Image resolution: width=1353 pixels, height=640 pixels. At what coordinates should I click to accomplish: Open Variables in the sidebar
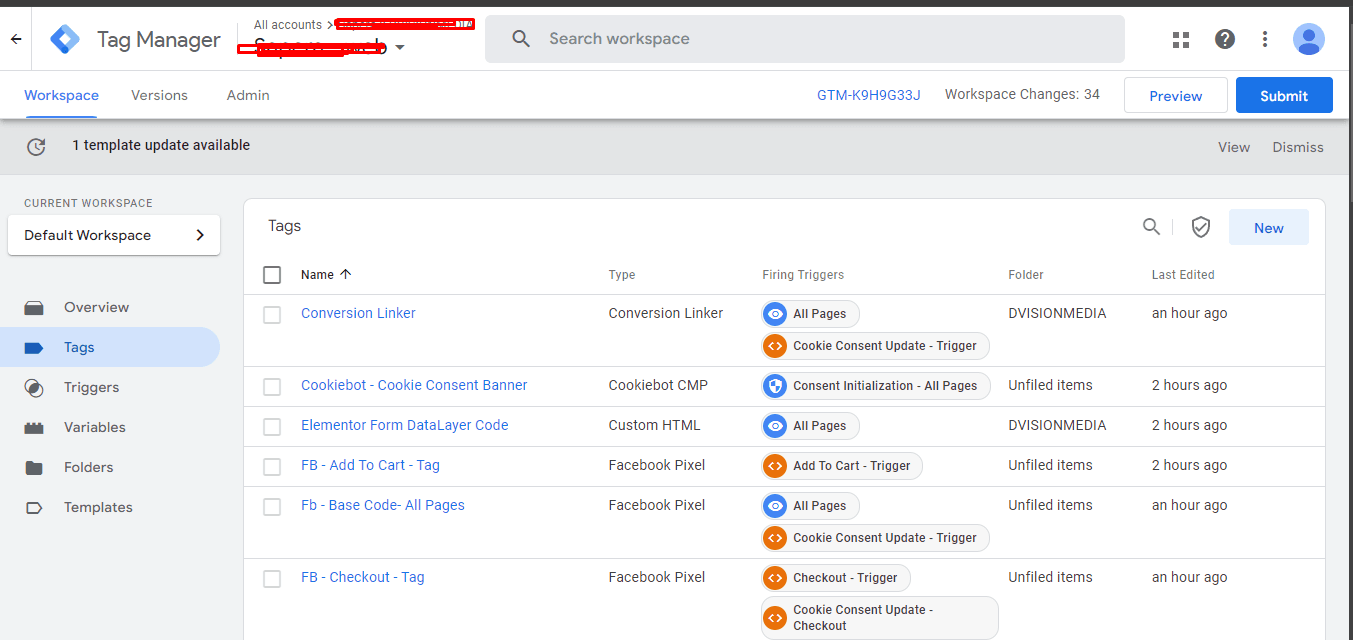click(95, 427)
